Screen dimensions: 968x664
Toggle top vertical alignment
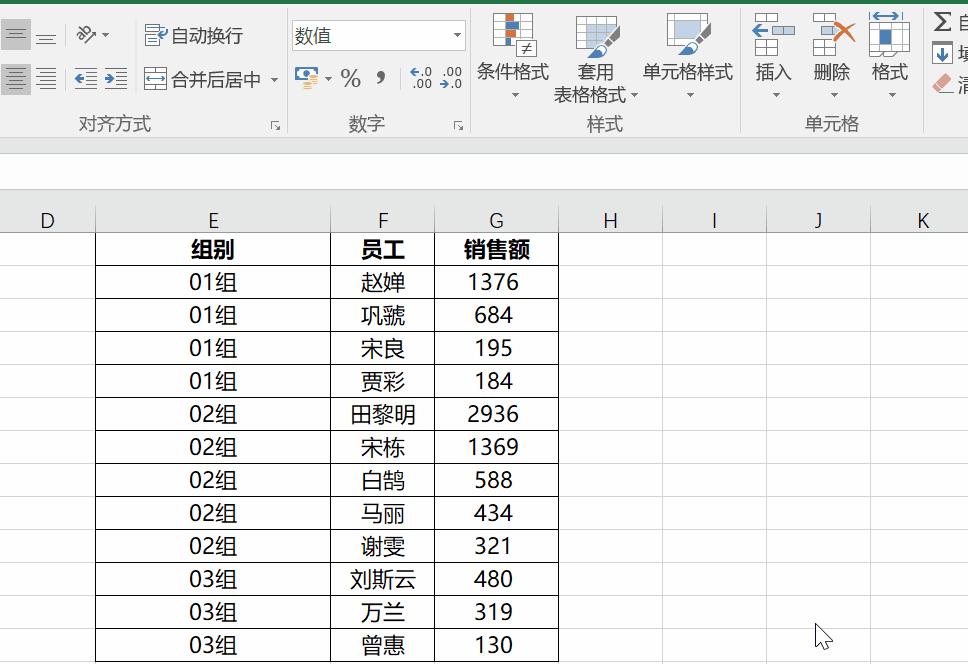[16, 33]
